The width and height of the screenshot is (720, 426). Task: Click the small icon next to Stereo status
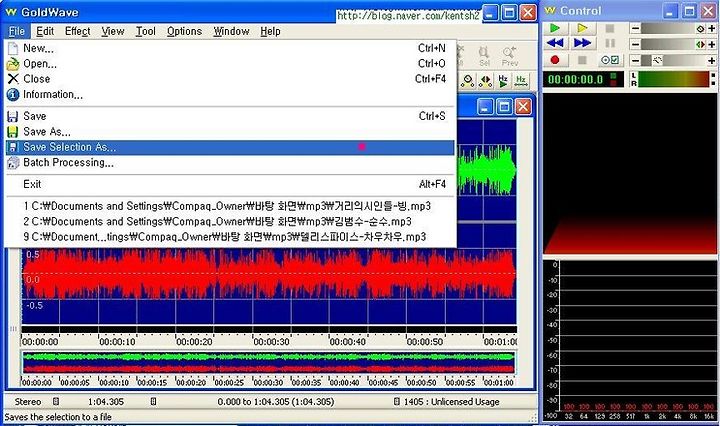coord(56,402)
